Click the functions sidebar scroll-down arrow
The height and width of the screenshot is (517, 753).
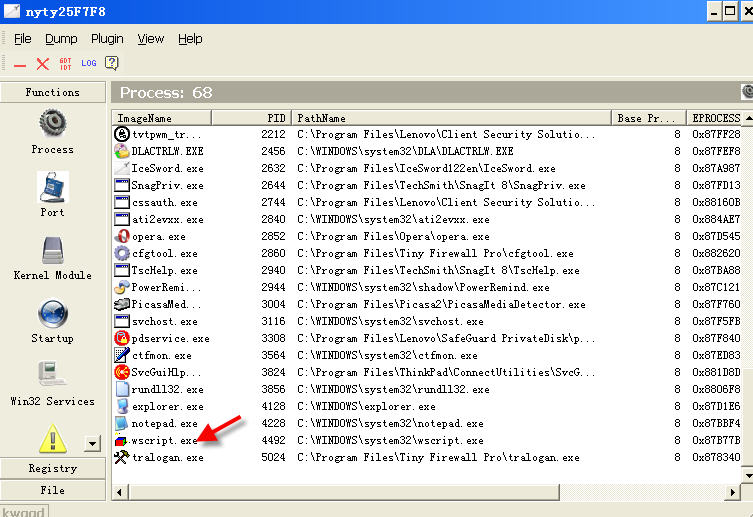pyautogui.click(x=92, y=444)
